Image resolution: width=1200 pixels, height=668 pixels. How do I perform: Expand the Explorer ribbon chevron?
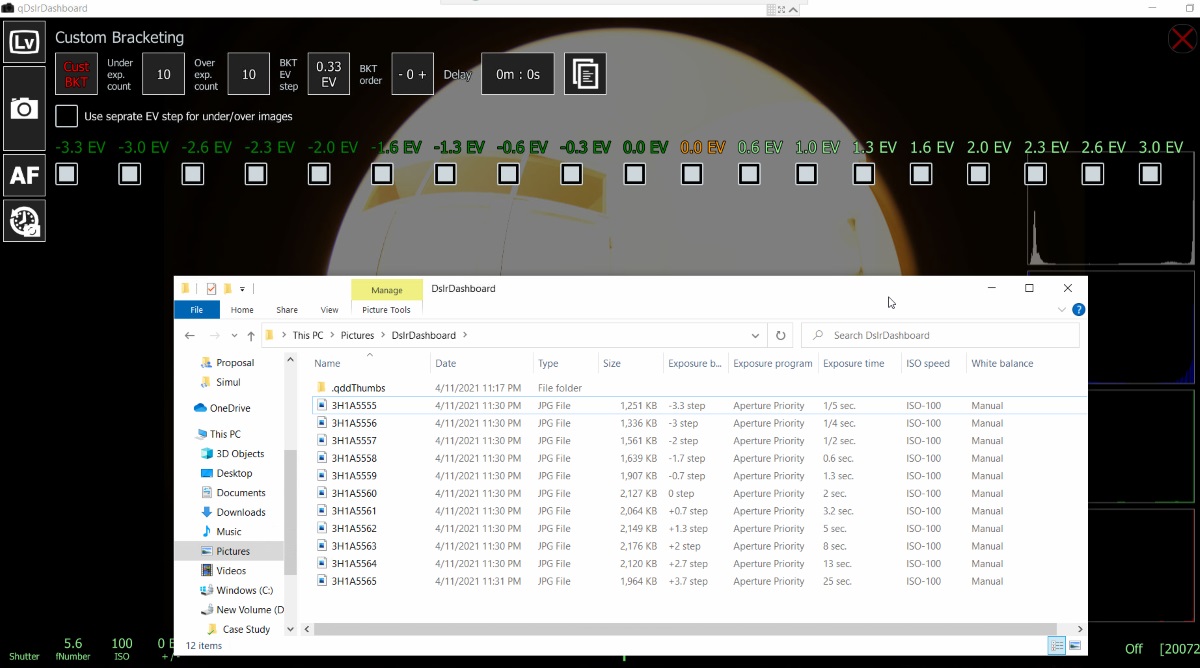pyautogui.click(x=1062, y=310)
